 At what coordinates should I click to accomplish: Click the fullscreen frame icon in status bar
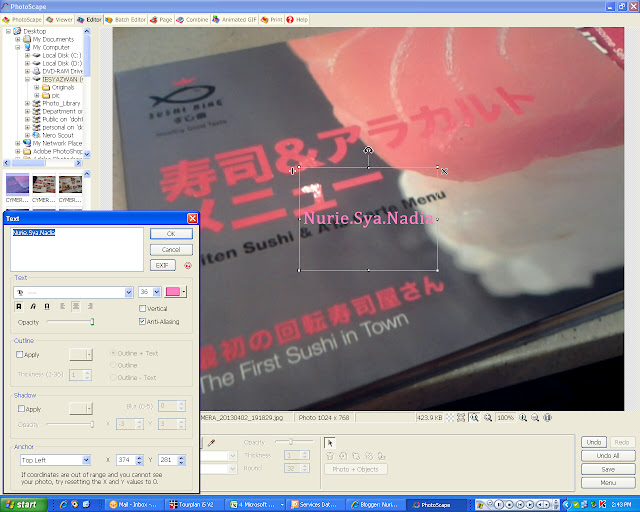tap(461, 418)
